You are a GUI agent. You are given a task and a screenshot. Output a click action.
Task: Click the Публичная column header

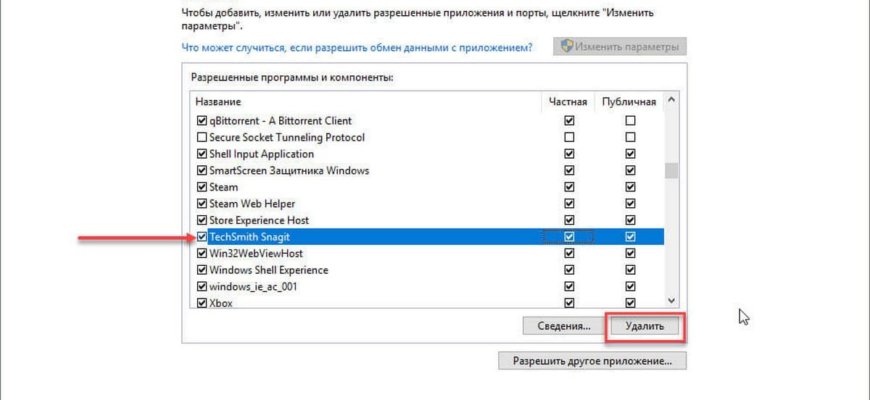pyautogui.click(x=630, y=102)
